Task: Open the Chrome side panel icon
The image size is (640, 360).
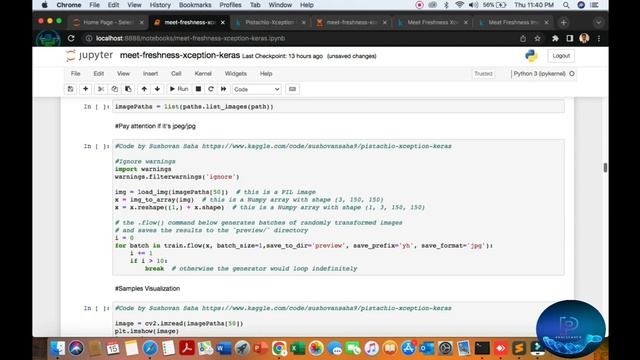Action: (x=570, y=38)
